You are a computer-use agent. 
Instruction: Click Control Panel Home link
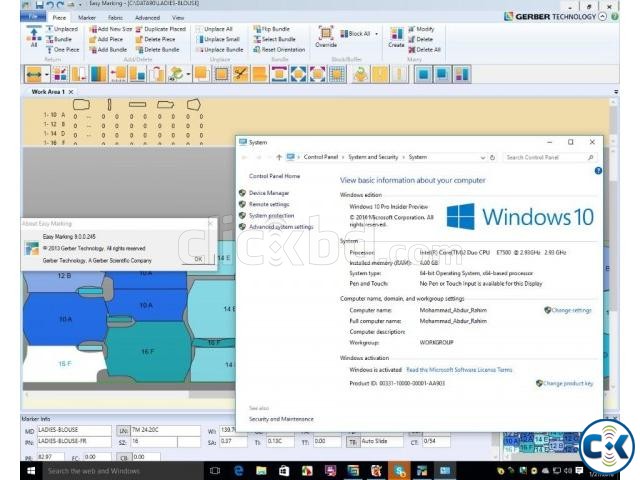(274, 176)
